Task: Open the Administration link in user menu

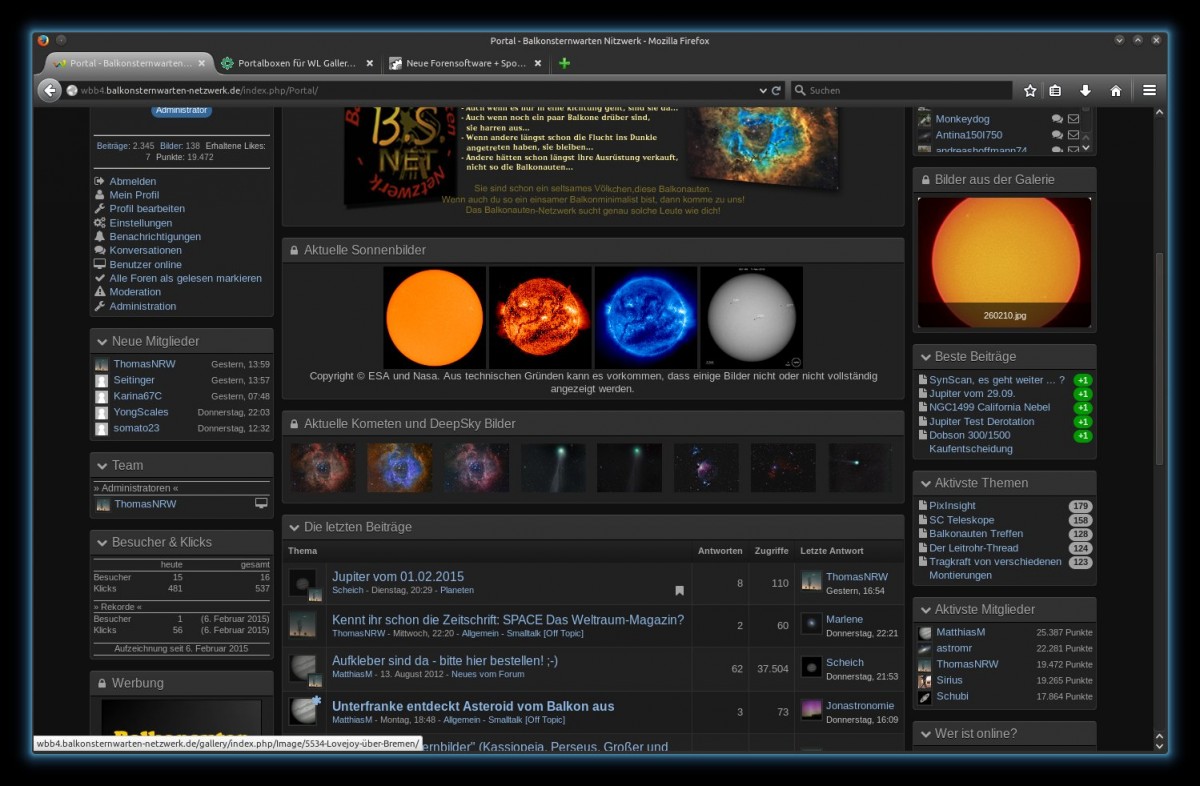Action: pyautogui.click(x=142, y=306)
